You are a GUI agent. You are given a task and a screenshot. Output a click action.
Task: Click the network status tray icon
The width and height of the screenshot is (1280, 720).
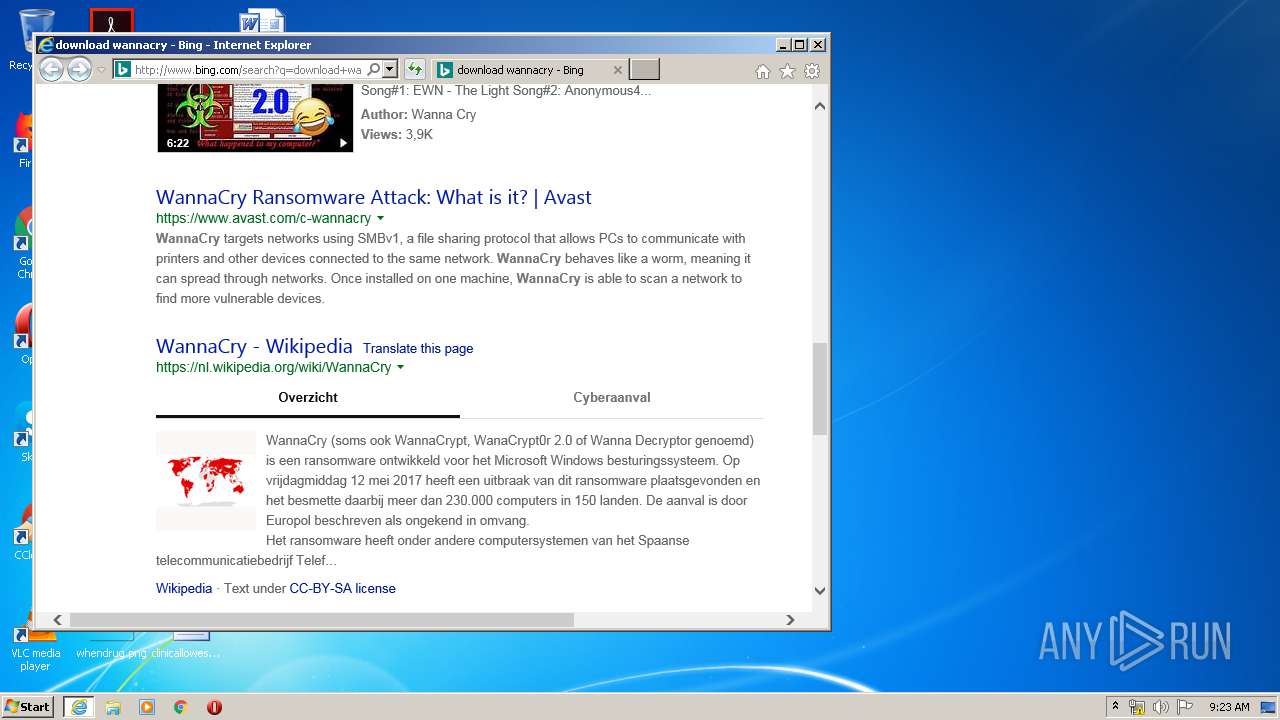1137,707
